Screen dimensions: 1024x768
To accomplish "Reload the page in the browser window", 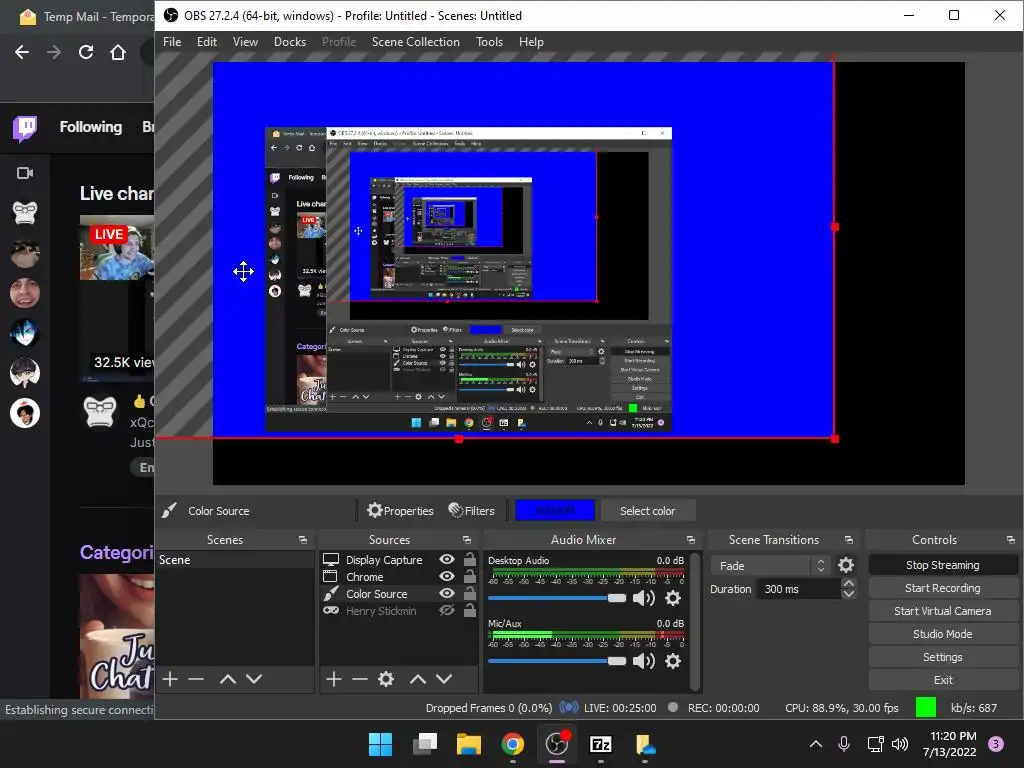I will pyautogui.click(x=86, y=52).
